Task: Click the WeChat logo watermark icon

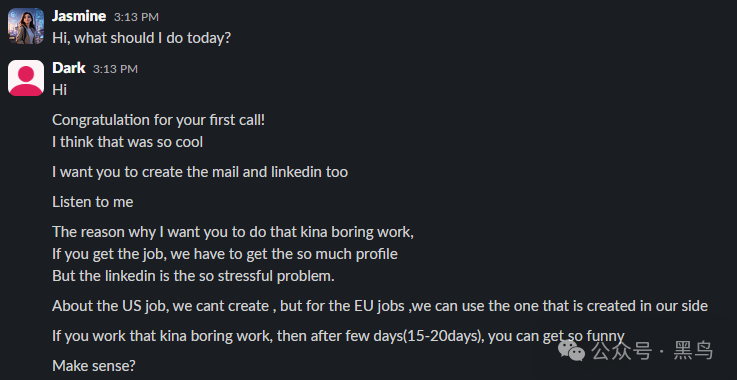Action: [571, 350]
